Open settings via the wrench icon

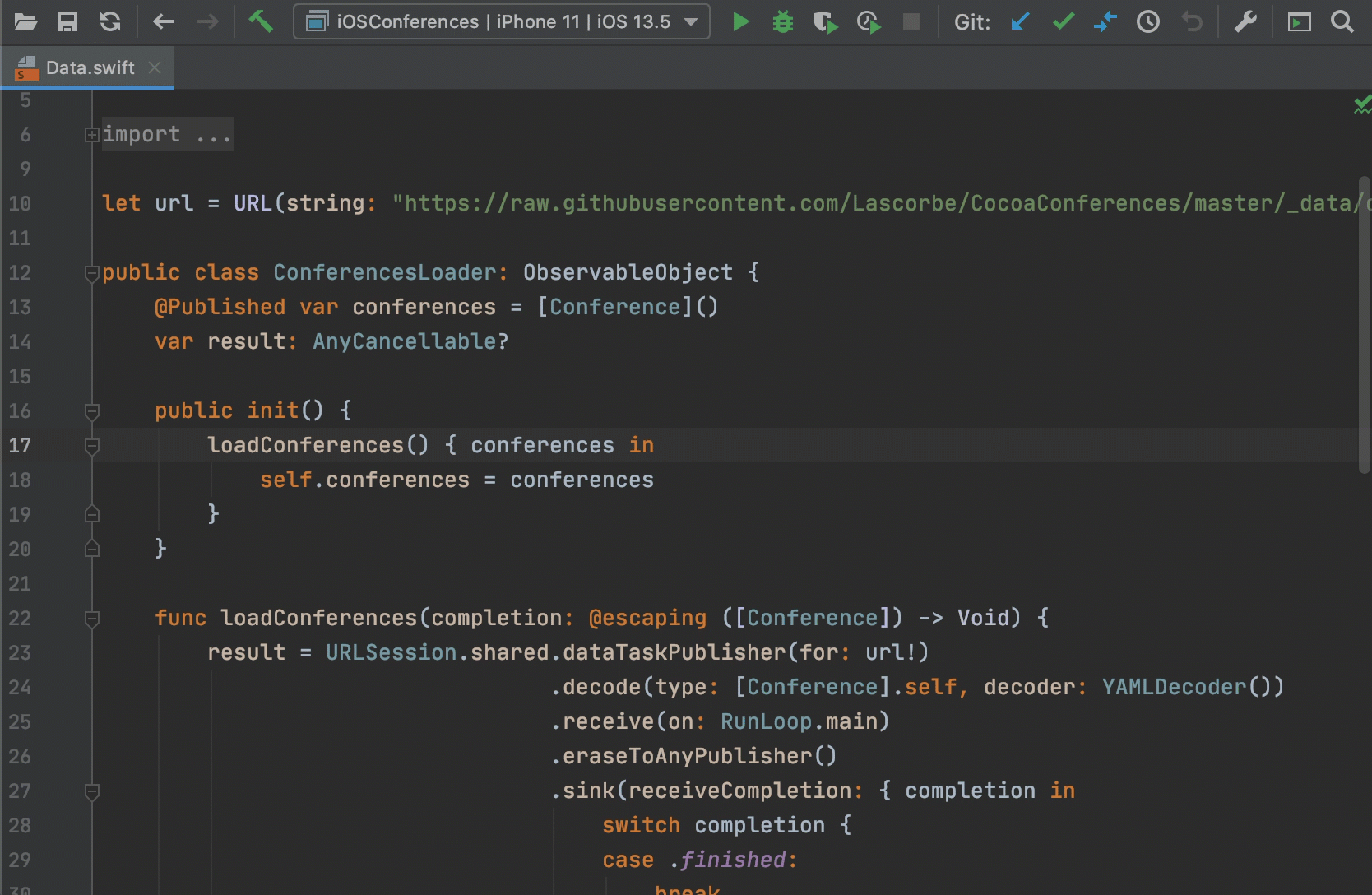coord(1245,21)
